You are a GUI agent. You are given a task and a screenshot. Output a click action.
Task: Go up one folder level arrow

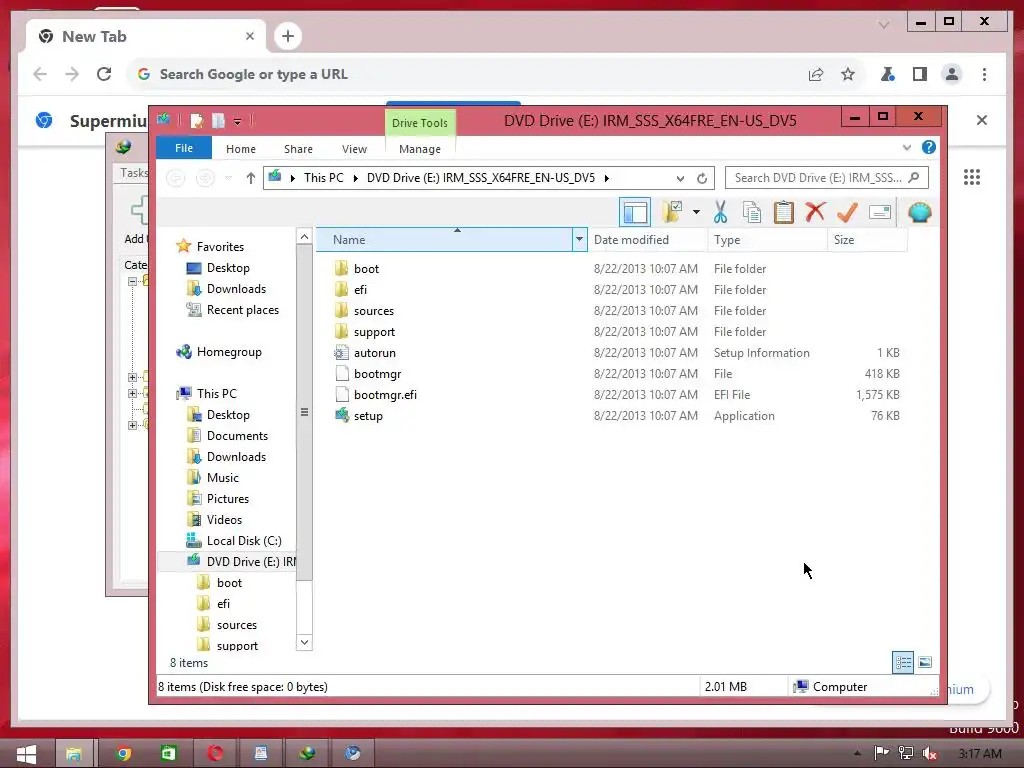pos(251,178)
